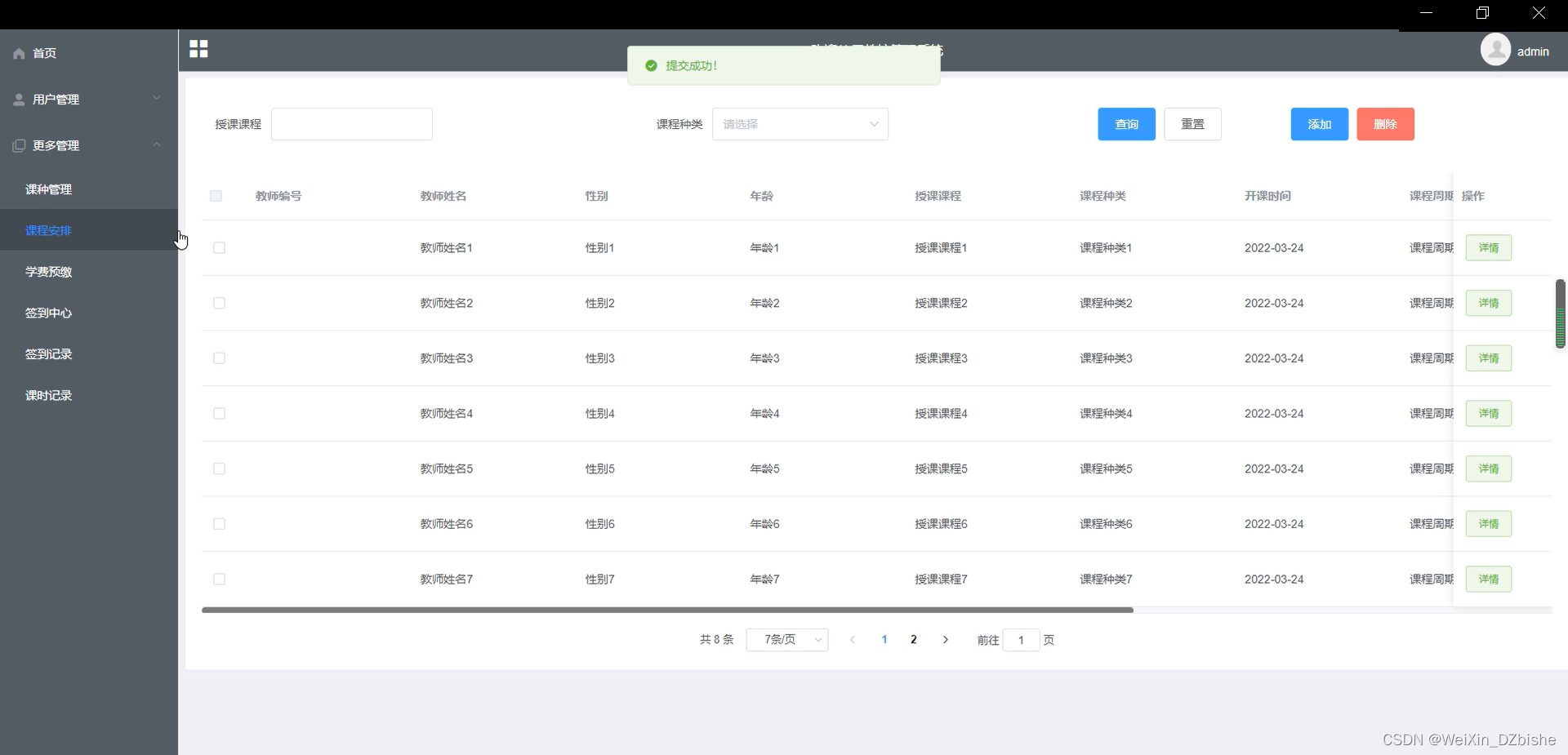Open 详情 for 教师姓名6 row
Image resolution: width=1568 pixels, height=755 pixels.
point(1489,524)
